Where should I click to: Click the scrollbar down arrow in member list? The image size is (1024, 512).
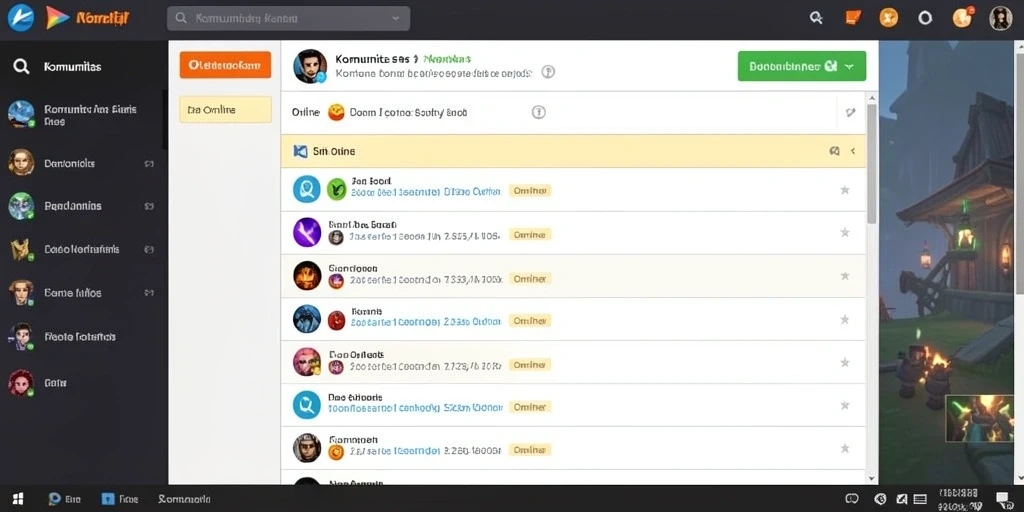pyautogui.click(x=871, y=478)
